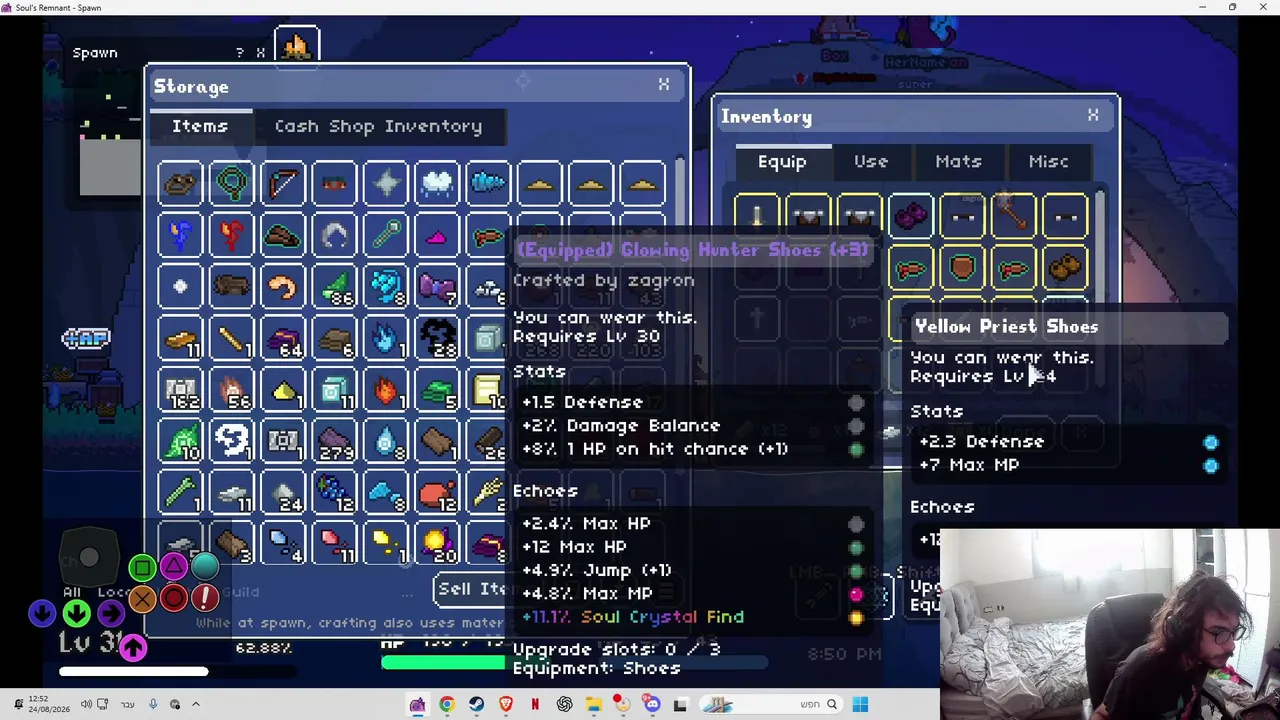Close the Storage window
1280x720 pixels.
[x=663, y=86]
